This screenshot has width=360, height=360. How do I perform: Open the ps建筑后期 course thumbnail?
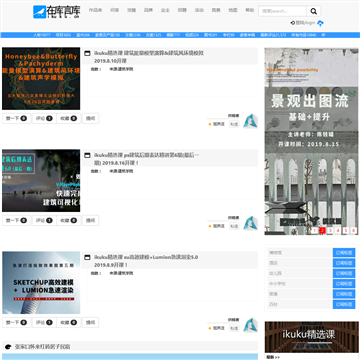coord(41,181)
